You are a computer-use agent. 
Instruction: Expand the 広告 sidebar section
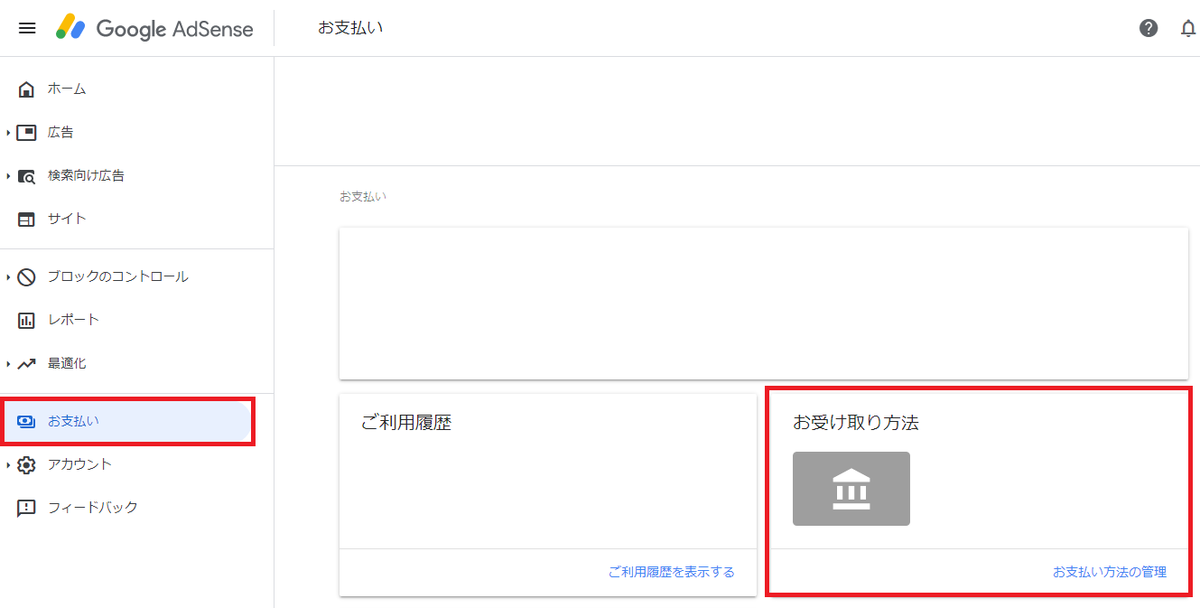[x=8, y=131]
